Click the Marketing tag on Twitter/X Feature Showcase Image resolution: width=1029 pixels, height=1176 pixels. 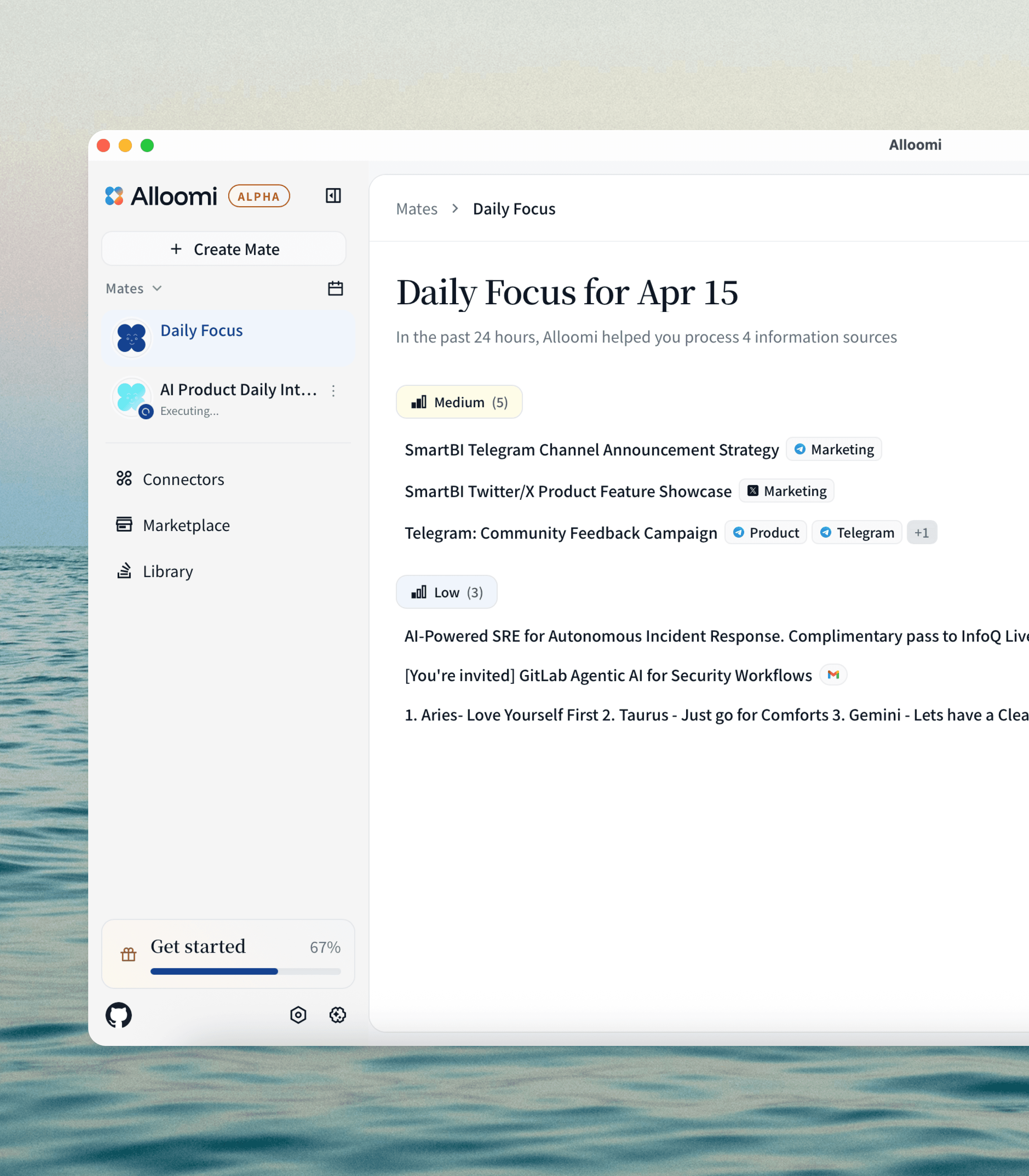tap(786, 491)
